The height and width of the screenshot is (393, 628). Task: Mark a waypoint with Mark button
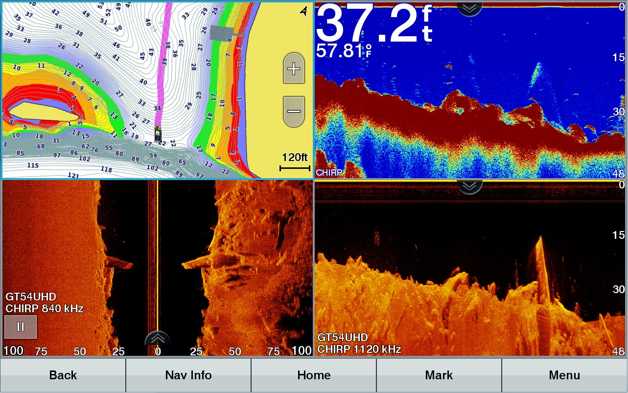(439, 375)
